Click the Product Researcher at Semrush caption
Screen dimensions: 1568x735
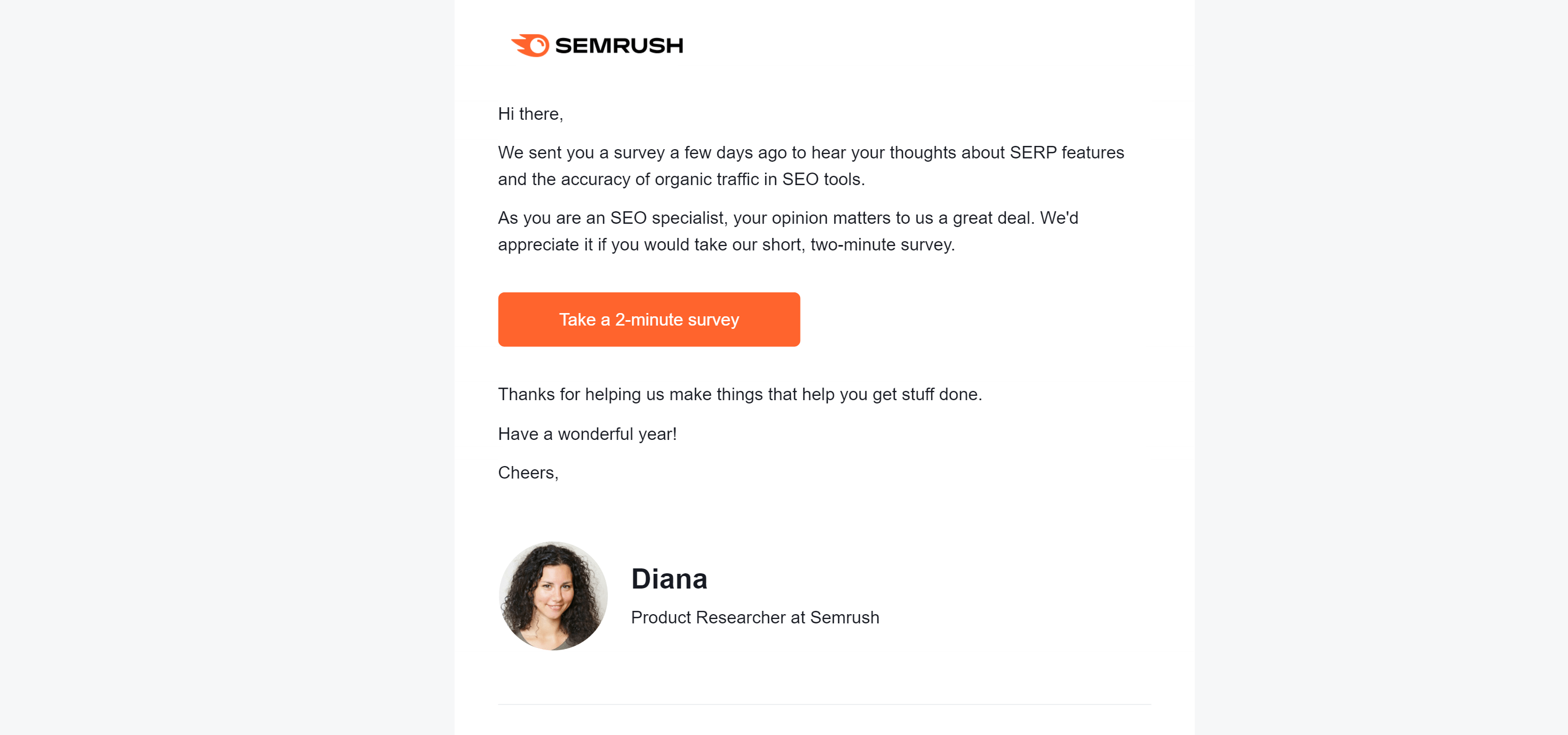click(x=755, y=617)
